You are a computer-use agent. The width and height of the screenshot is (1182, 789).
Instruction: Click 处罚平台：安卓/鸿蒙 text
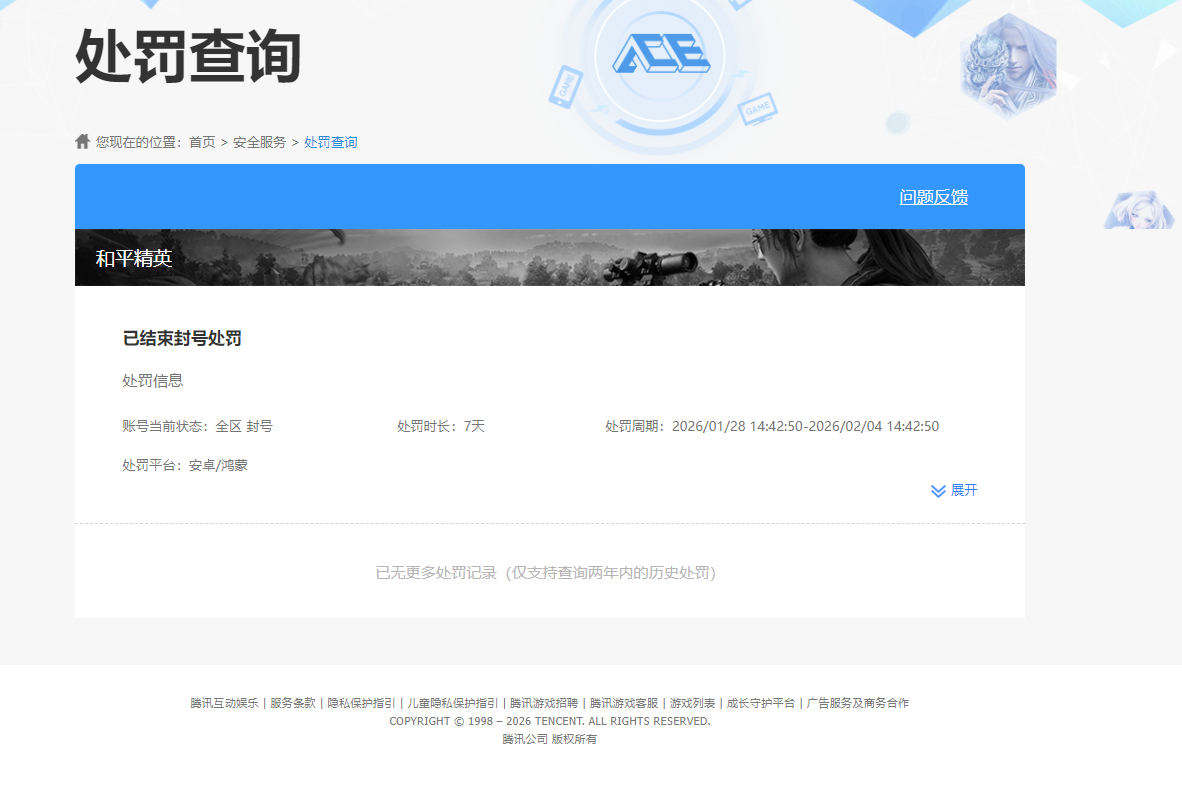(x=185, y=466)
